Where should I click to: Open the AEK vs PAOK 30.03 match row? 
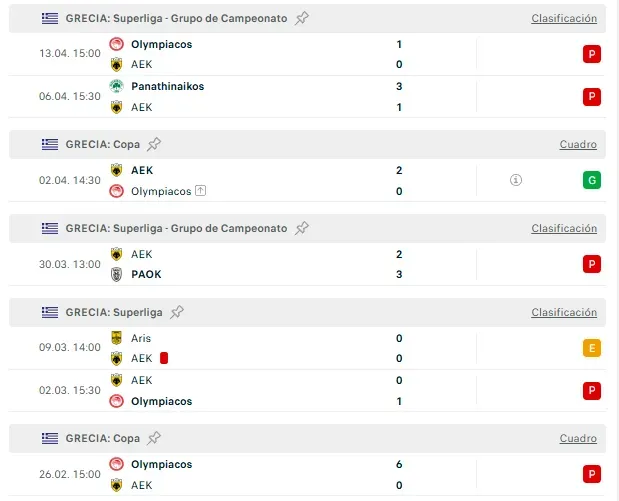307,264
